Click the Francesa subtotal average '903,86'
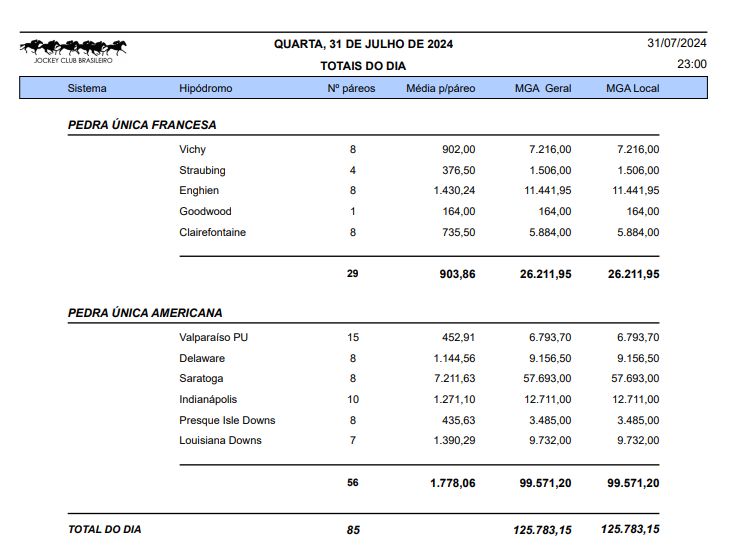The height and width of the screenshot is (547, 734). [457, 274]
